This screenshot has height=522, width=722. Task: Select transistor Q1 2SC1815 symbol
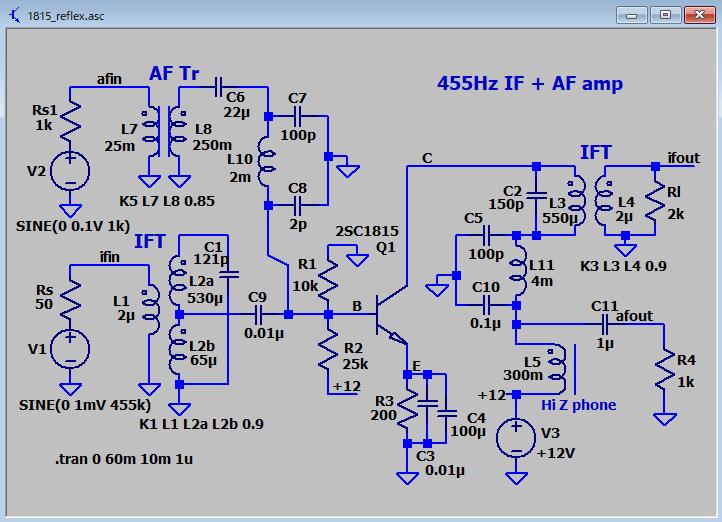tap(391, 315)
